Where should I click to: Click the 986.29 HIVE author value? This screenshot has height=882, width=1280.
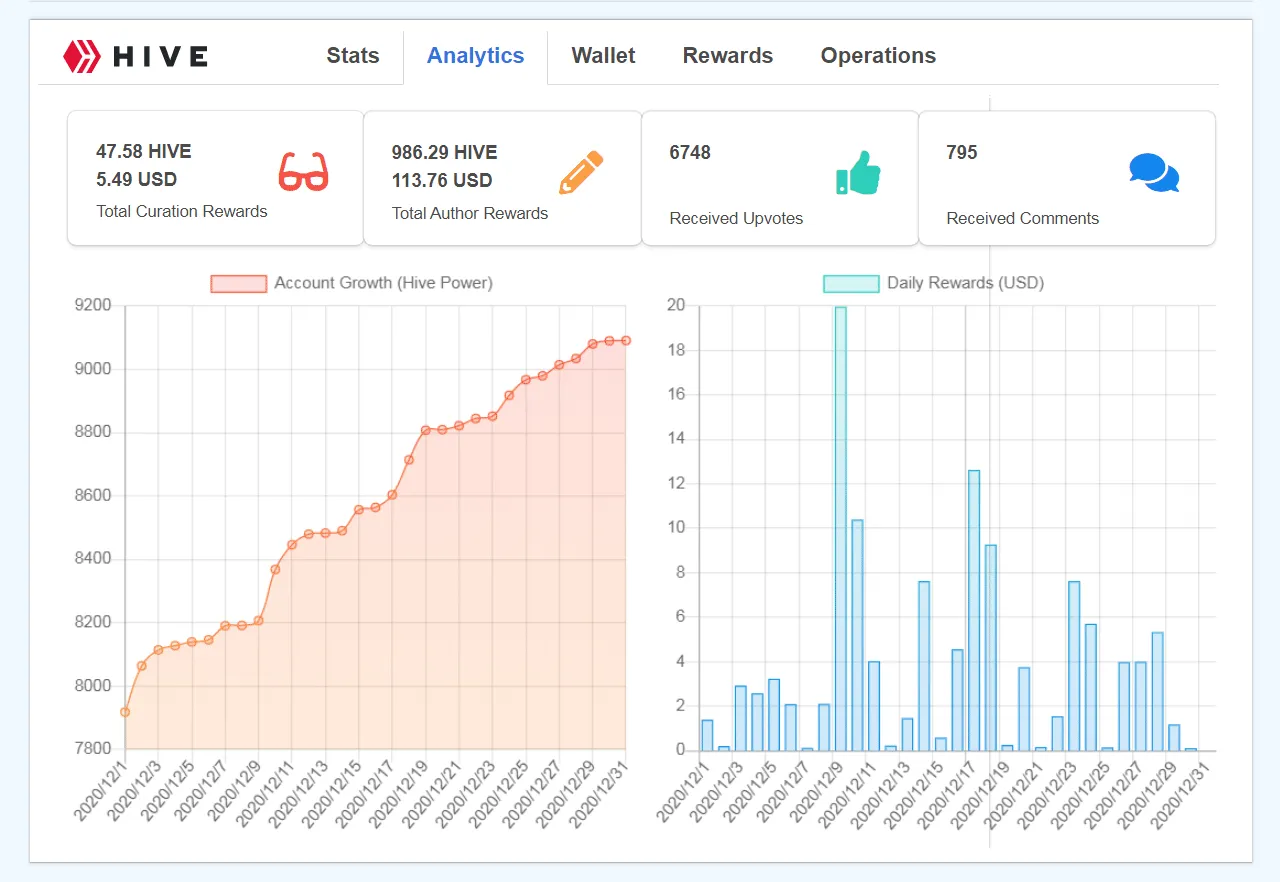(x=444, y=152)
